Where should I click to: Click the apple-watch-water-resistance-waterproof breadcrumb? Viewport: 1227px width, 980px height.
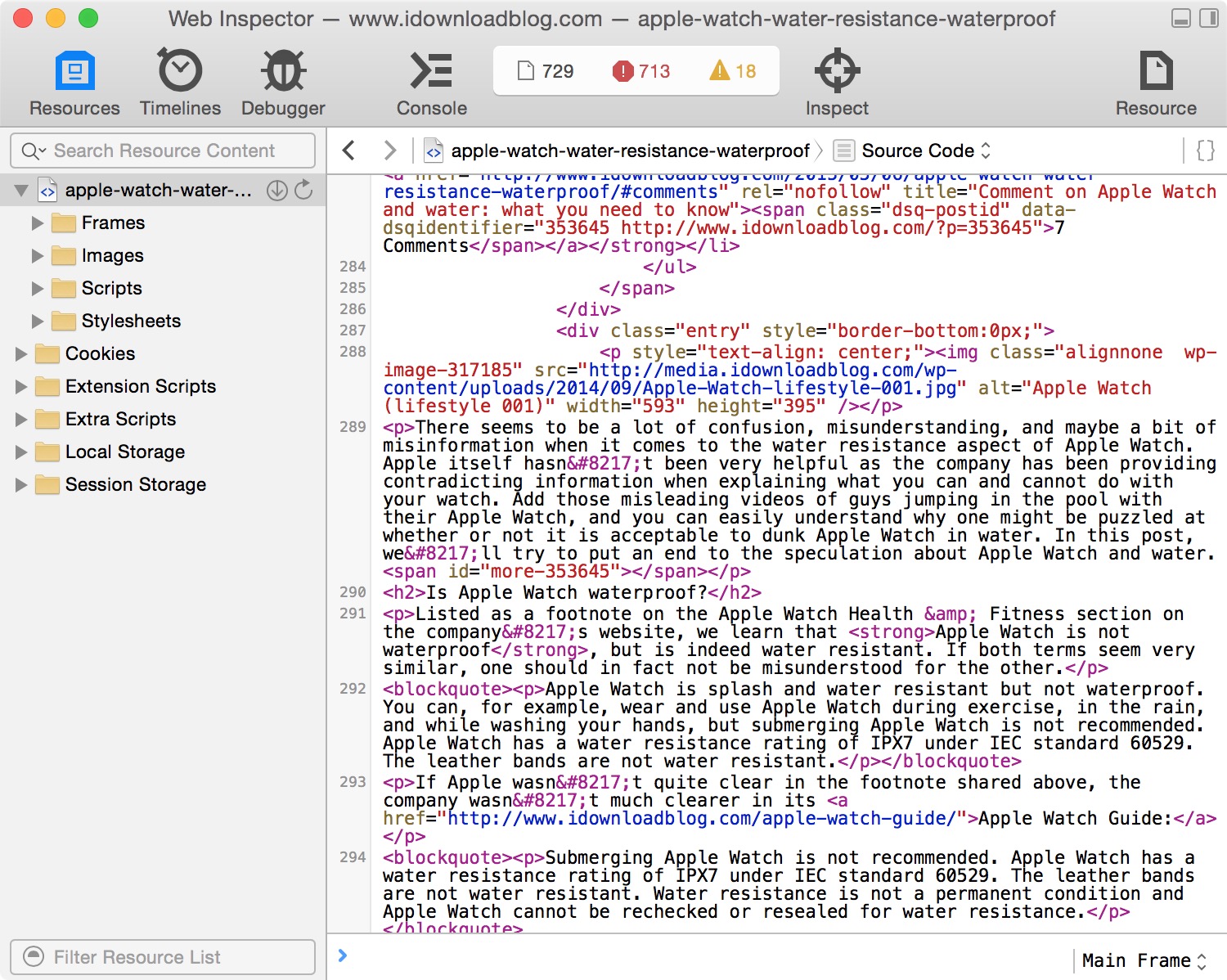pyautogui.click(x=618, y=151)
